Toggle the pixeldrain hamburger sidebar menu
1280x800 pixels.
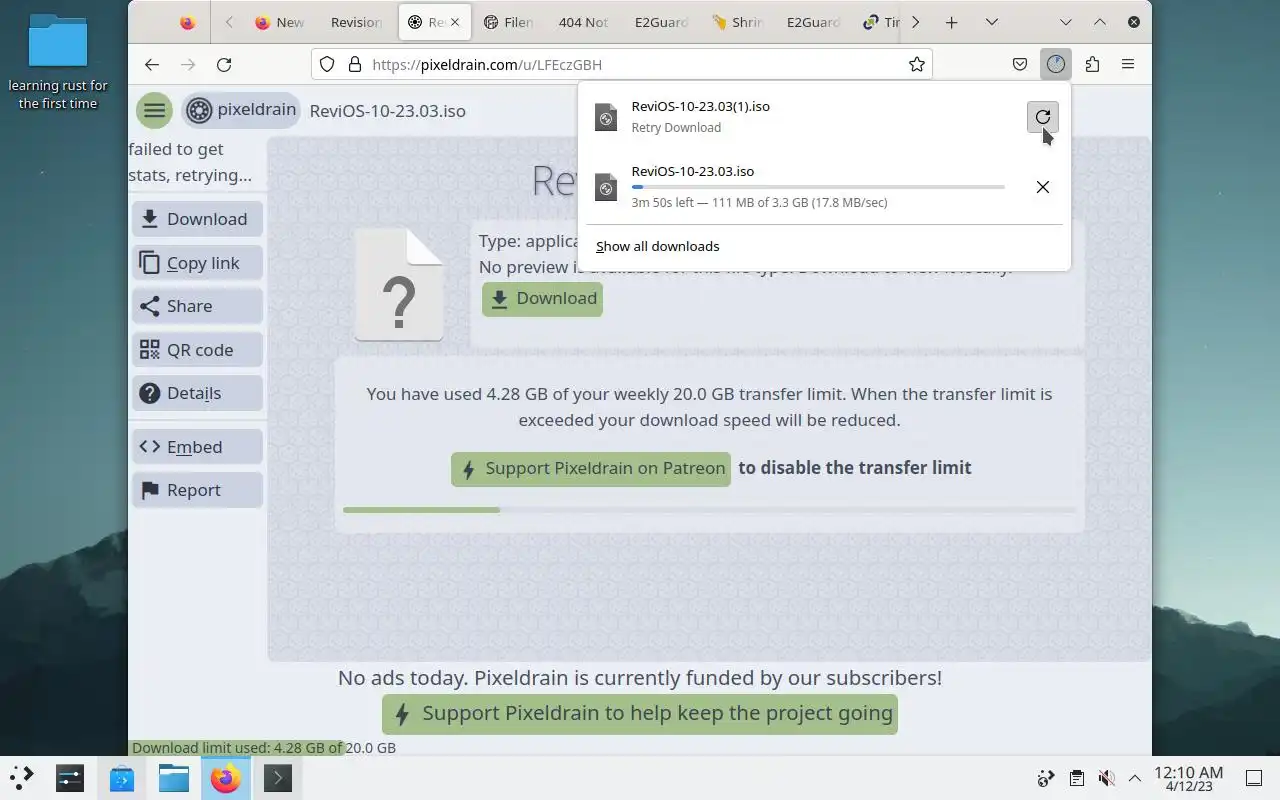point(154,110)
